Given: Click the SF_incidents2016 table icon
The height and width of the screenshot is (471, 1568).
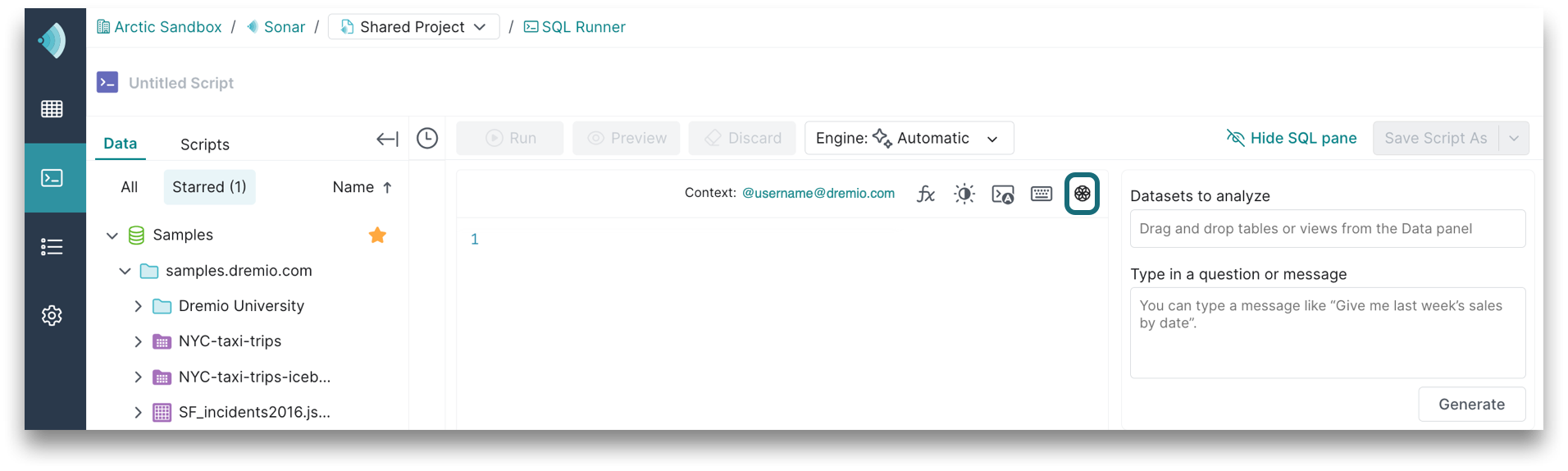Looking at the screenshot, I should click(162, 412).
